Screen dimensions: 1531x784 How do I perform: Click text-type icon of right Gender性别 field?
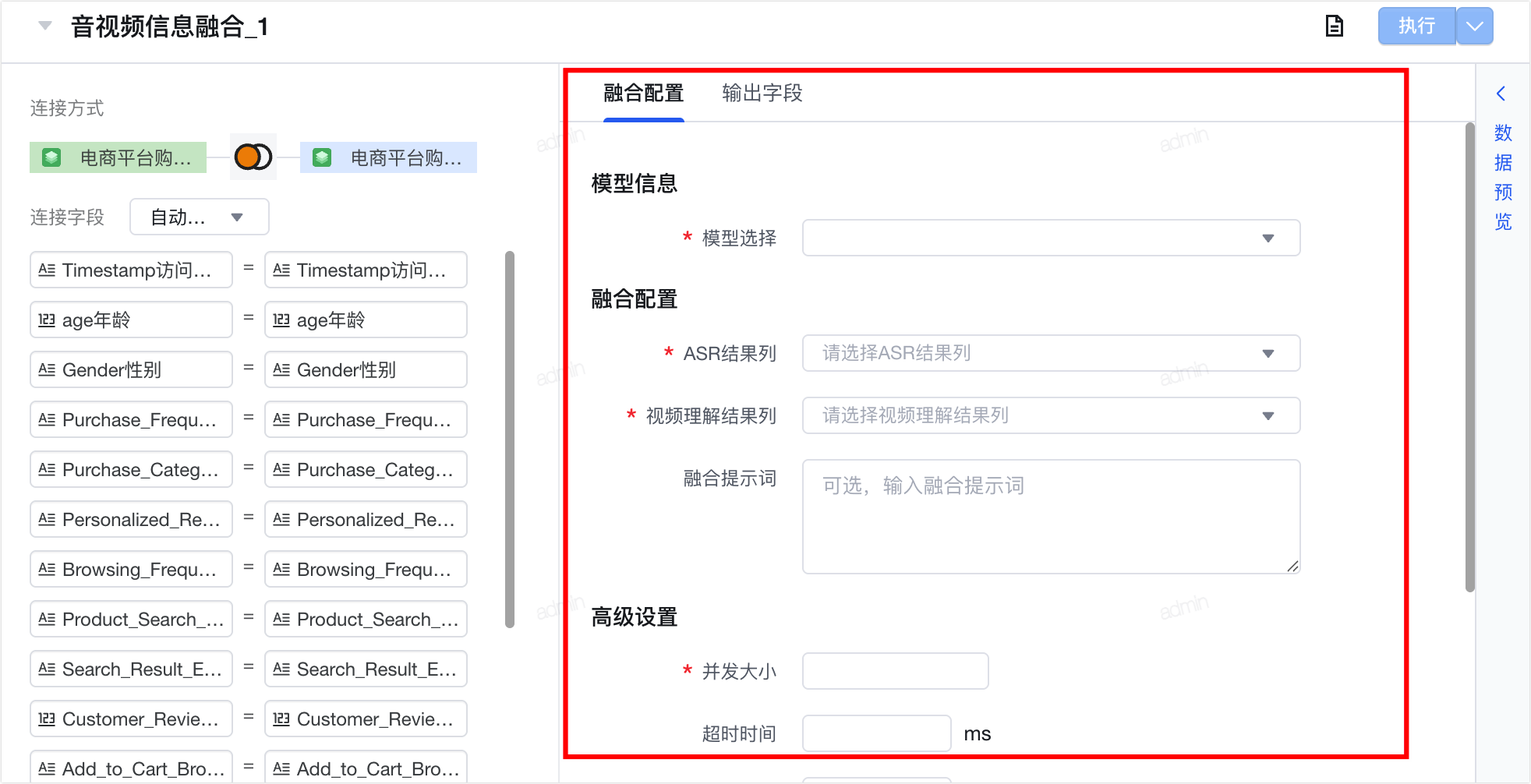[281, 369]
